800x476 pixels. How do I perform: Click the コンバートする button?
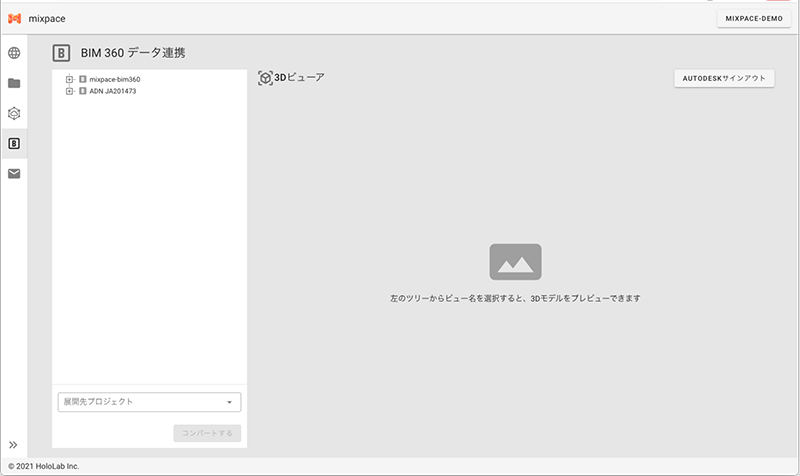pos(207,433)
